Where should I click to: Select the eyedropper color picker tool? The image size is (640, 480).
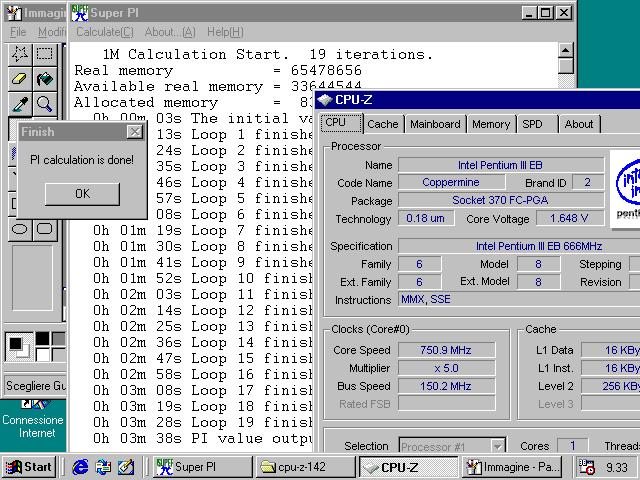(20, 104)
